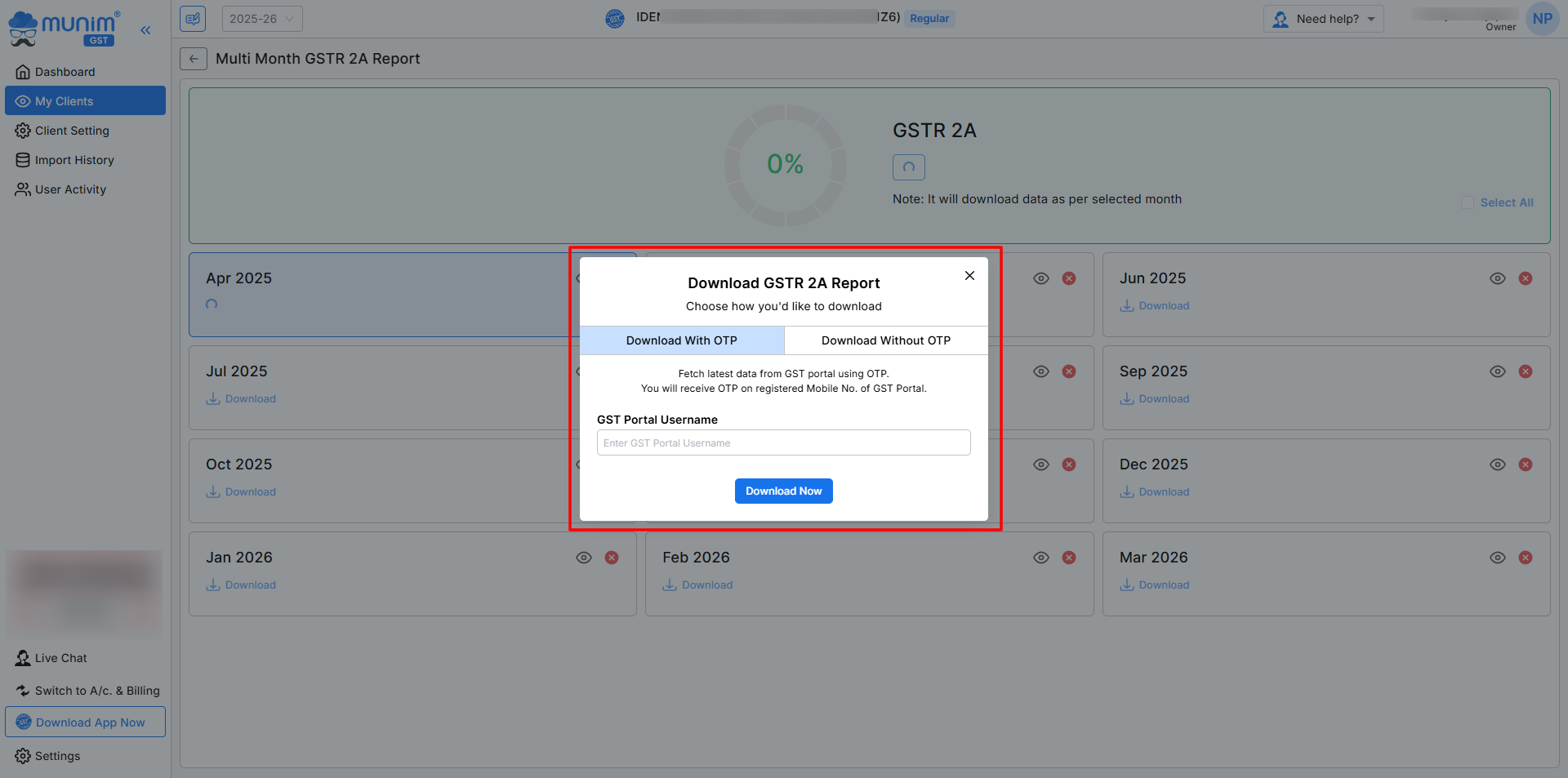Open Settings gear in sidebar
1568x778 pixels.
click(x=57, y=756)
